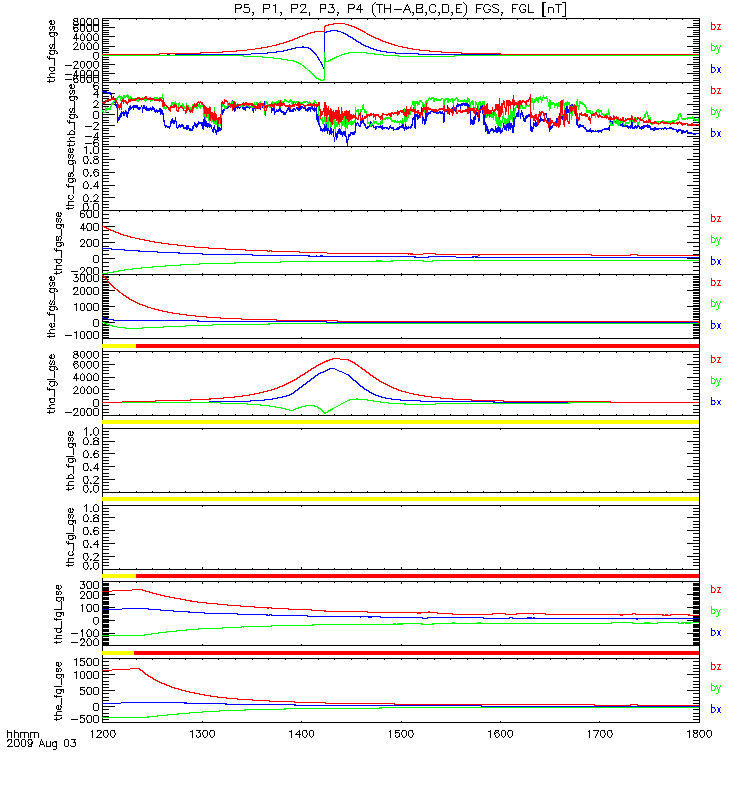Image resolution: width=750 pixels, height=800 pixels.
Task: Select the thd_fgl_gse y-axis label
Action: pyautogui.click(x=59, y=614)
